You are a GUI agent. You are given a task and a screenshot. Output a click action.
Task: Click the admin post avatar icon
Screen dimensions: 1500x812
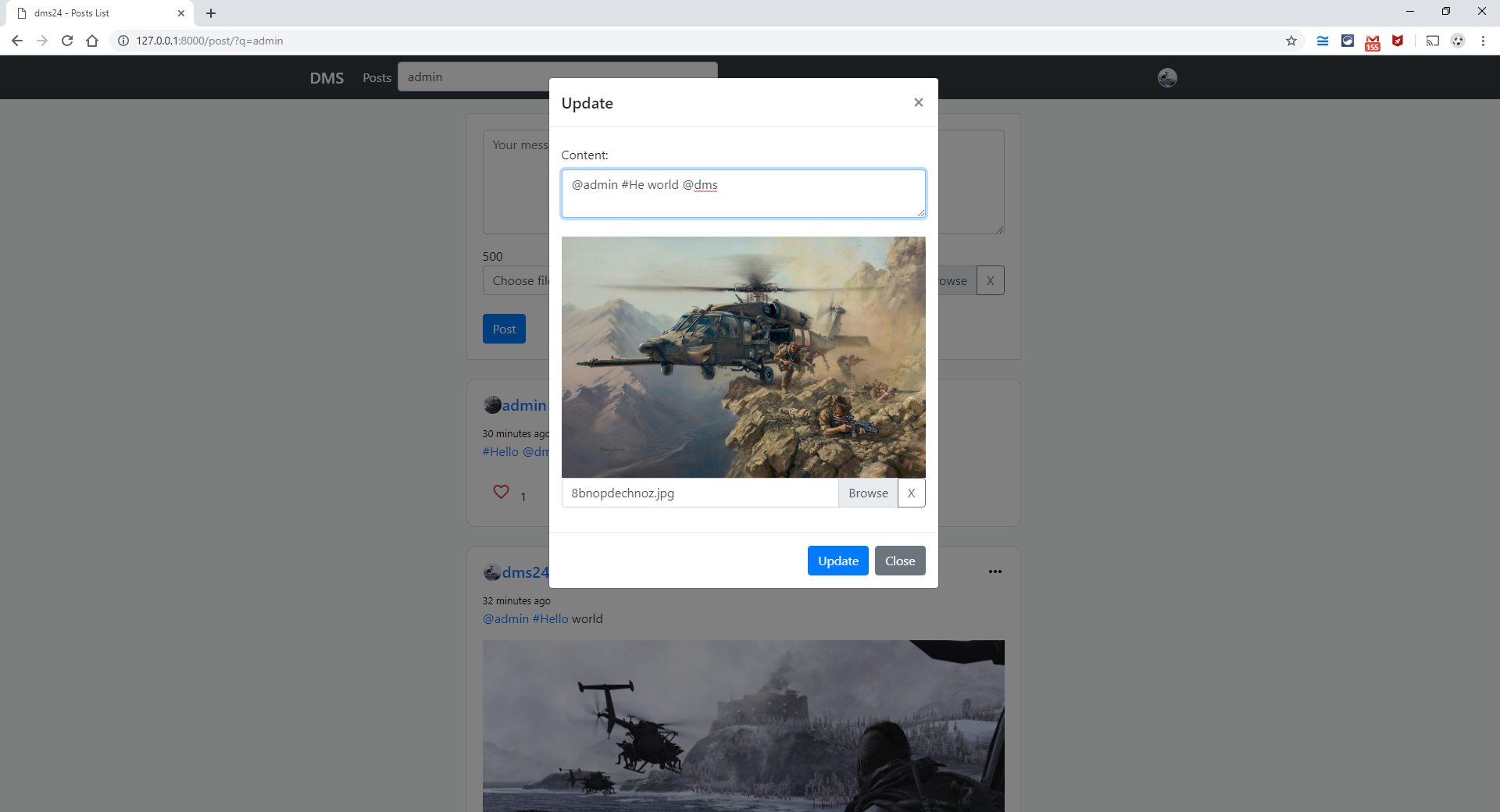click(492, 405)
